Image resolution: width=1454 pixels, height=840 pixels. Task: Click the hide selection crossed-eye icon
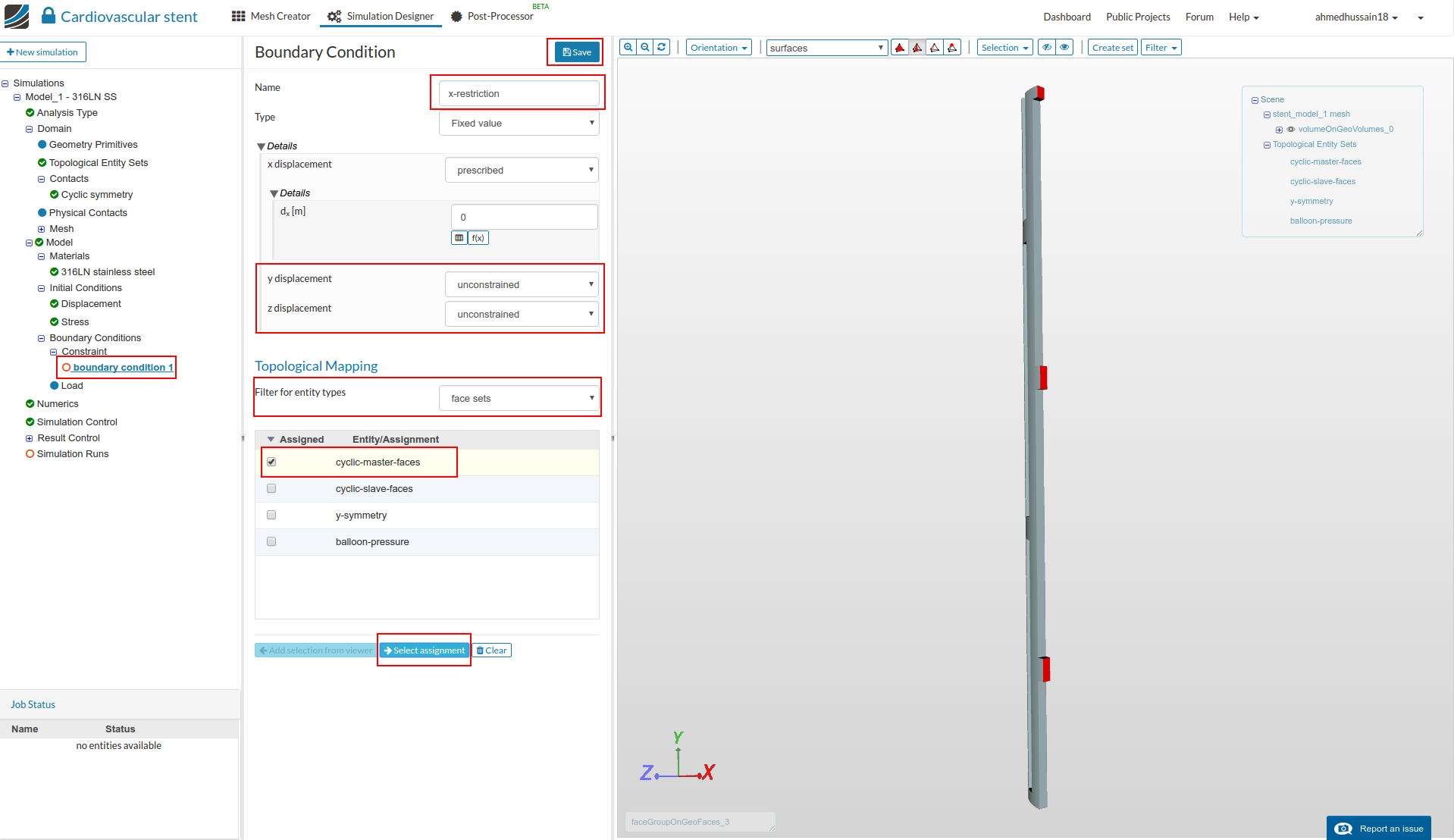[x=1047, y=47]
